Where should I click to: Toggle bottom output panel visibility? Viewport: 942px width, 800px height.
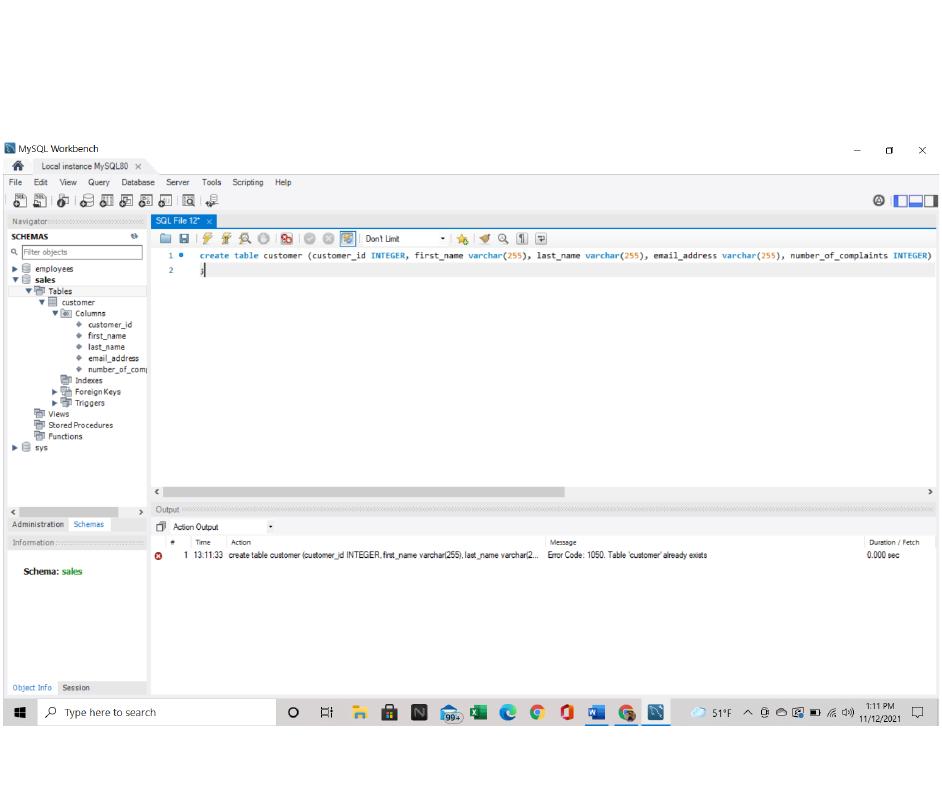tap(916, 201)
